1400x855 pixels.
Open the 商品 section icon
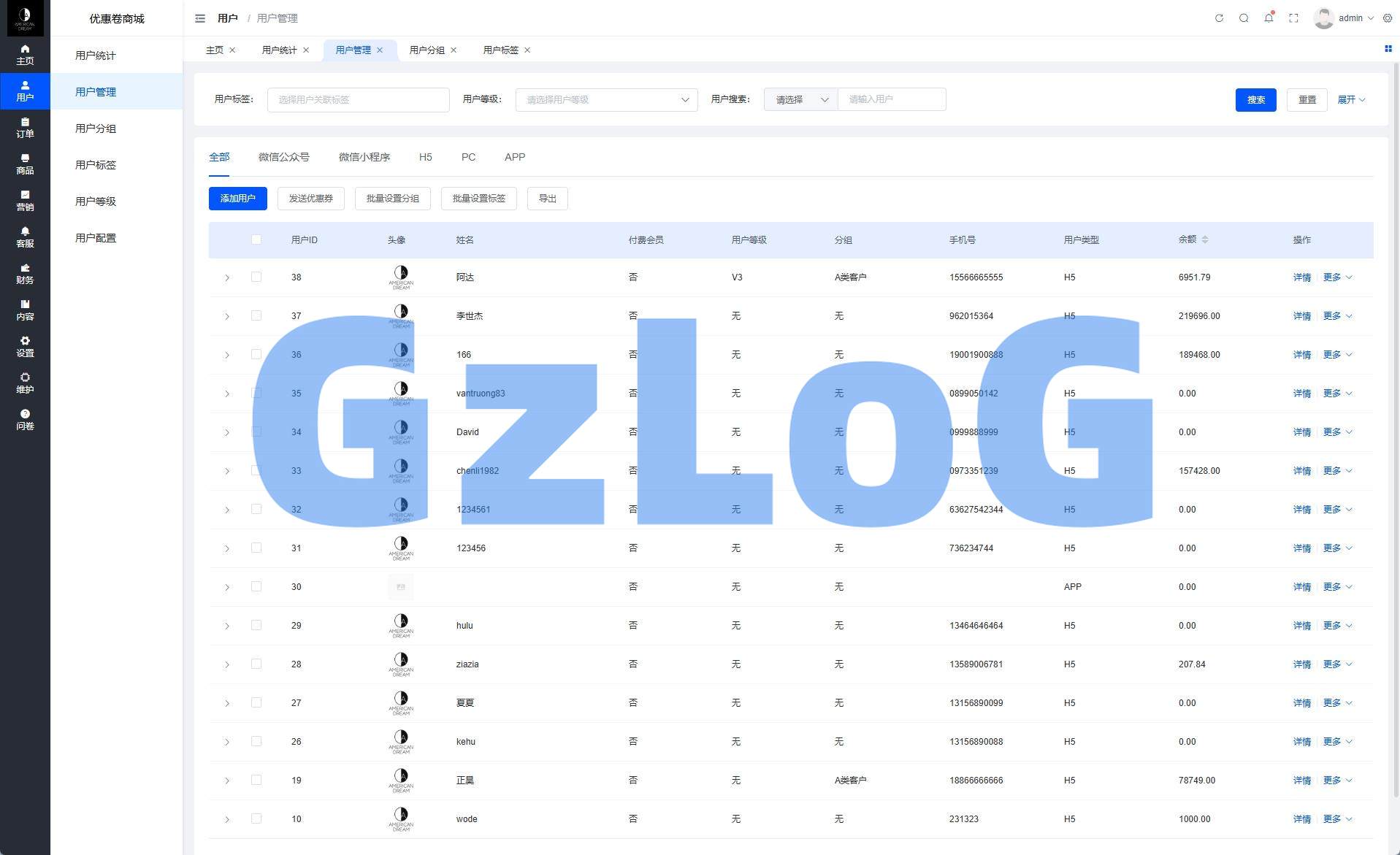[x=25, y=164]
